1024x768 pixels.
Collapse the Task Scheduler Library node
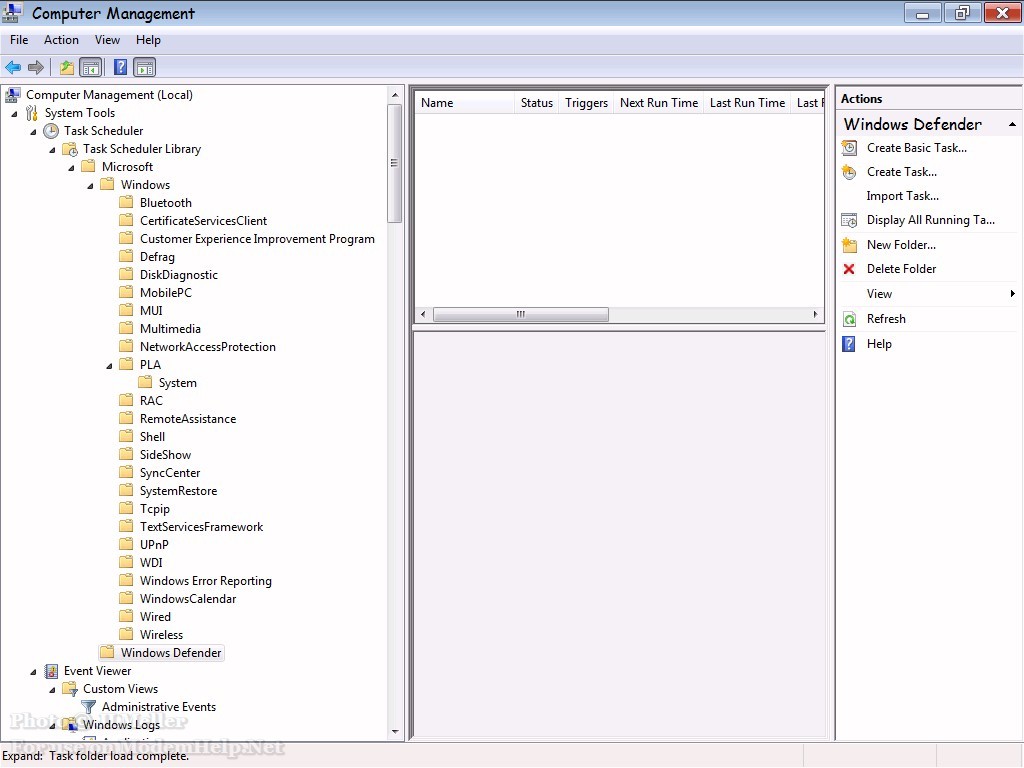pos(52,150)
